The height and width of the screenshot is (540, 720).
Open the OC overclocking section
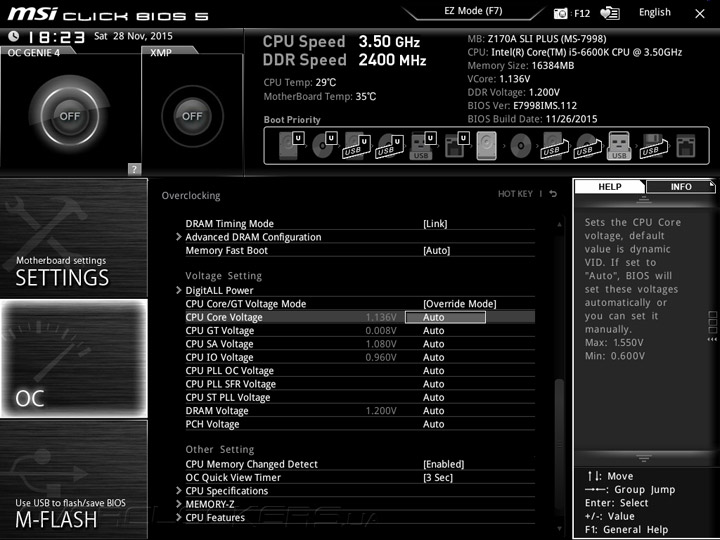73,358
